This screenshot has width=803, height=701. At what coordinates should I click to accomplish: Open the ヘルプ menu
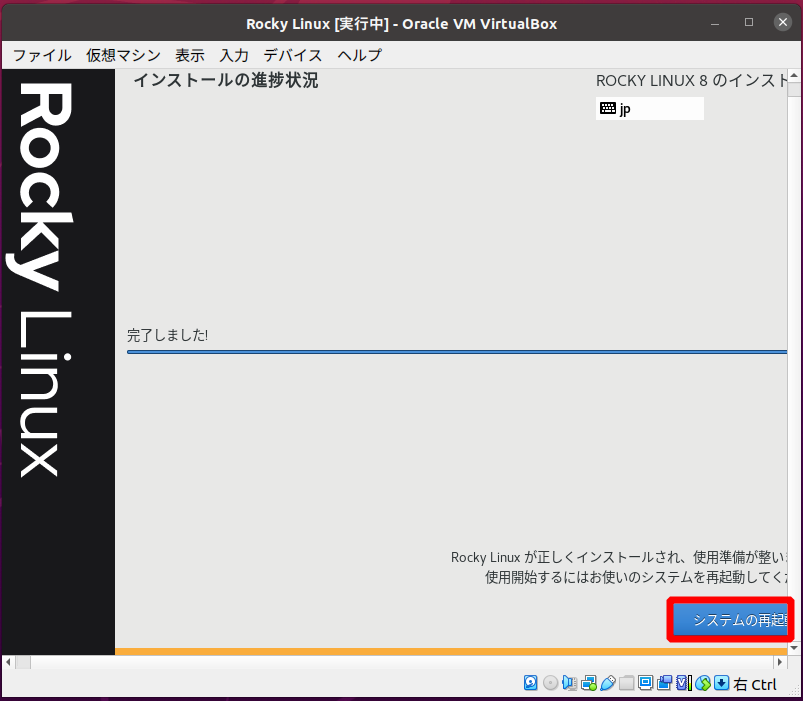pyautogui.click(x=360, y=55)
